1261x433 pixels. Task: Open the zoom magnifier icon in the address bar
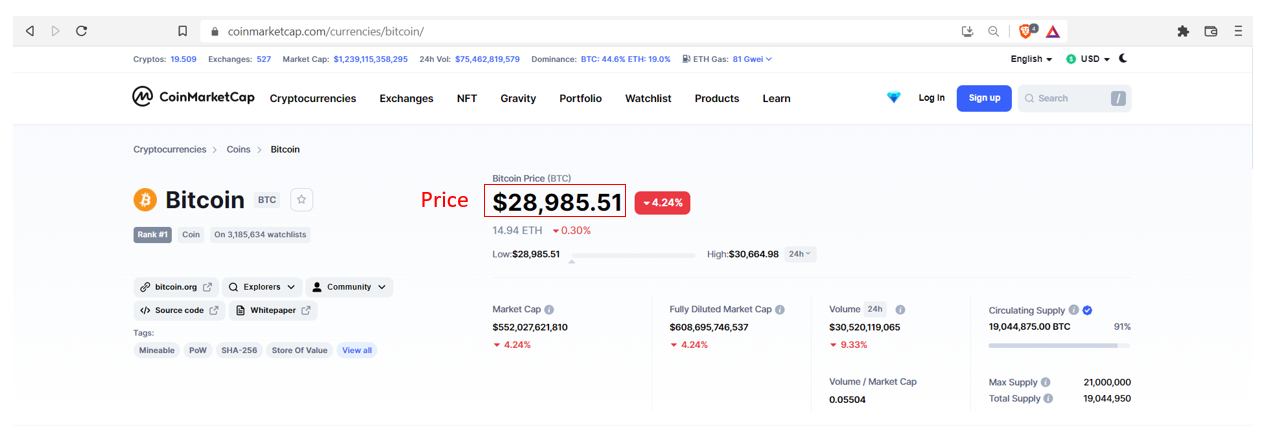click(993, 31)
